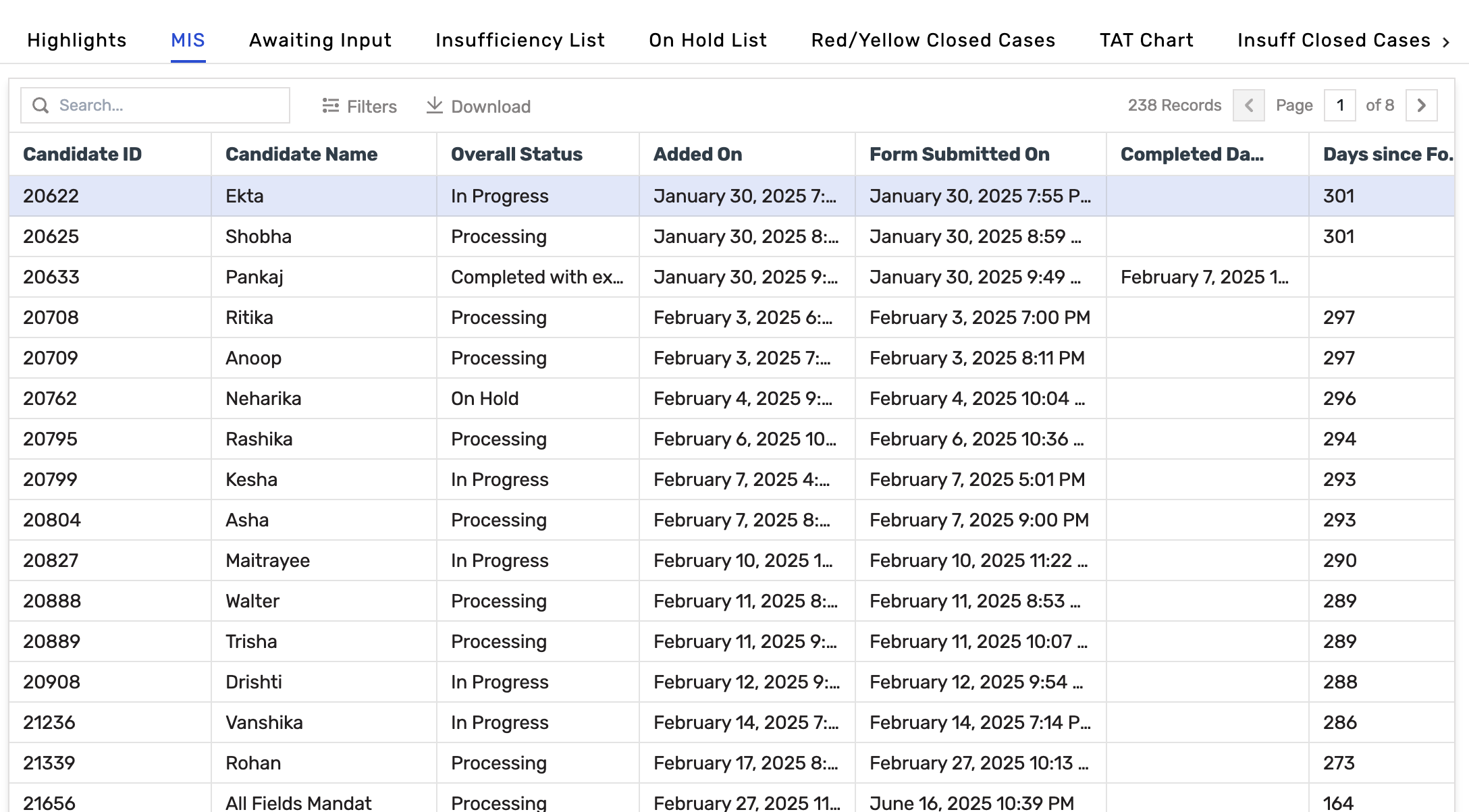Go to next page arrow

click(x=1421, y=105)
